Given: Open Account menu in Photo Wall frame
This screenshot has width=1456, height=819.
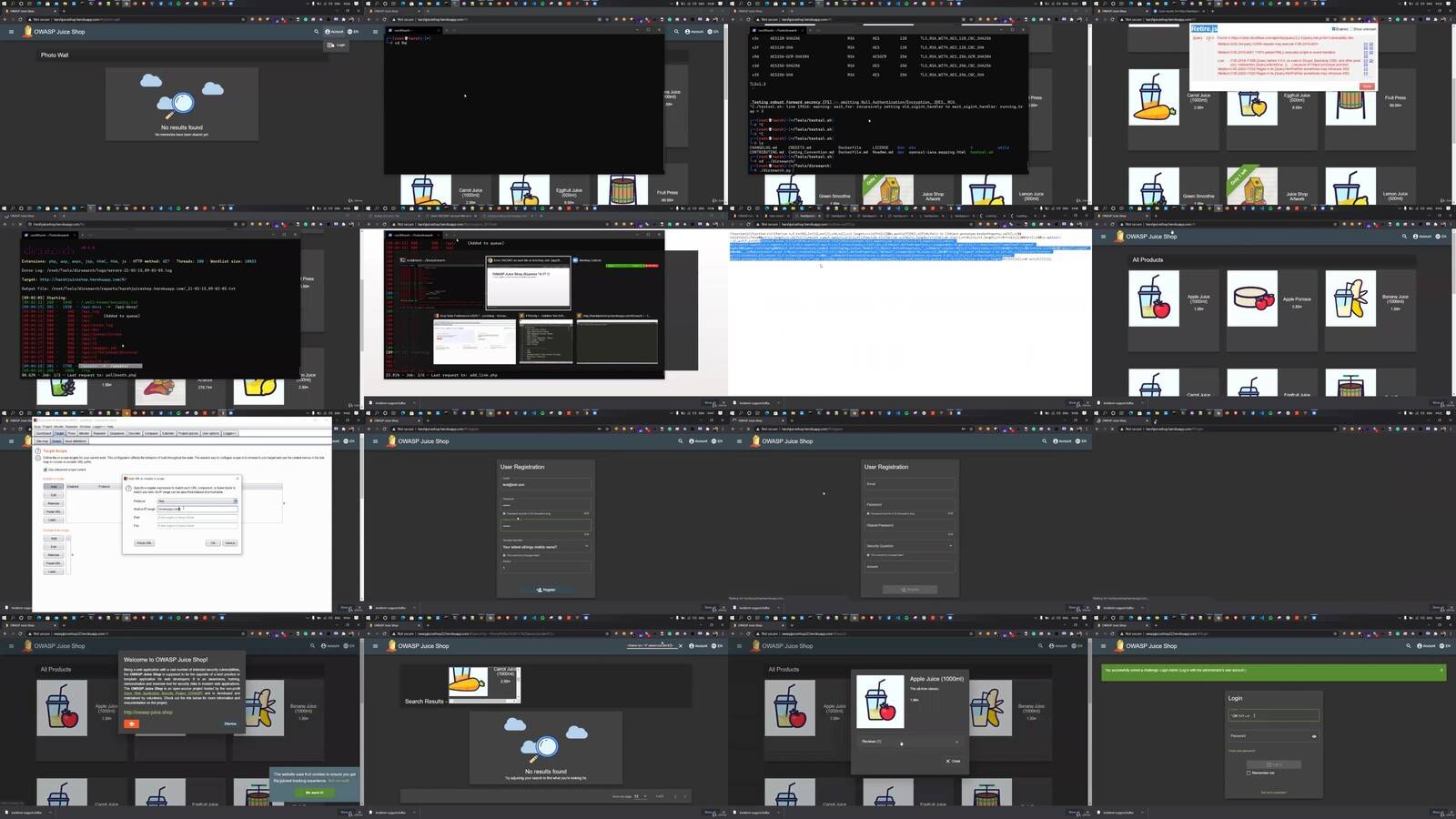Looking at the screenshot, I should [335, 32].
